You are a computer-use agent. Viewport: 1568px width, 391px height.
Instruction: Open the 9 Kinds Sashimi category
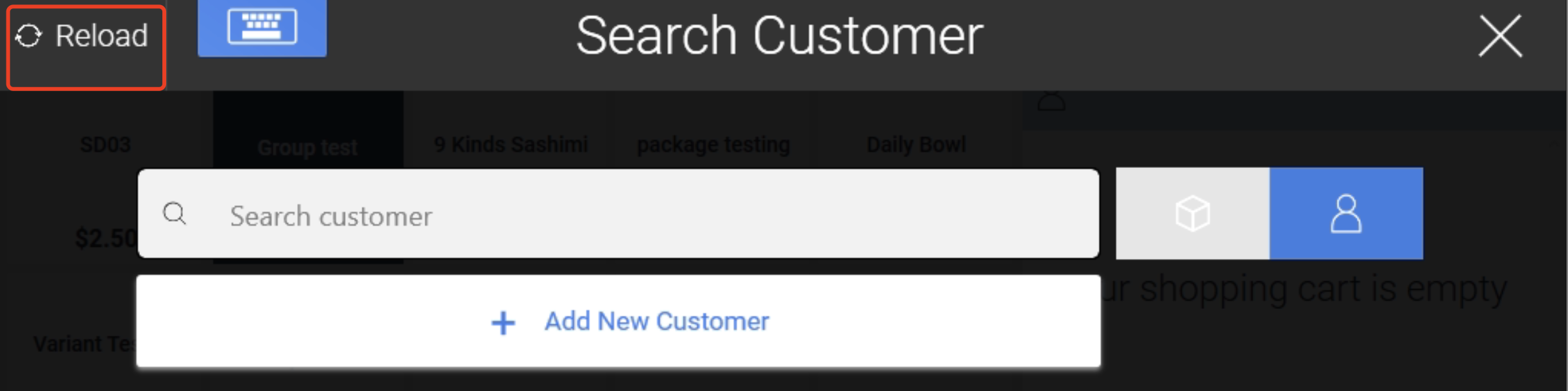coord(511,145)
